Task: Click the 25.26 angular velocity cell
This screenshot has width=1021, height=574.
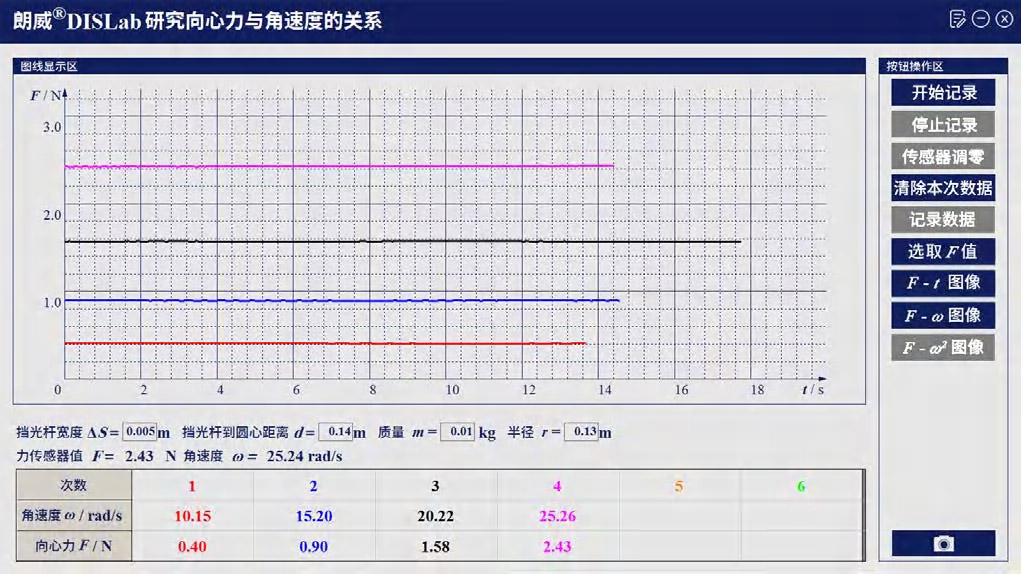Action: [x=557, y=517]
